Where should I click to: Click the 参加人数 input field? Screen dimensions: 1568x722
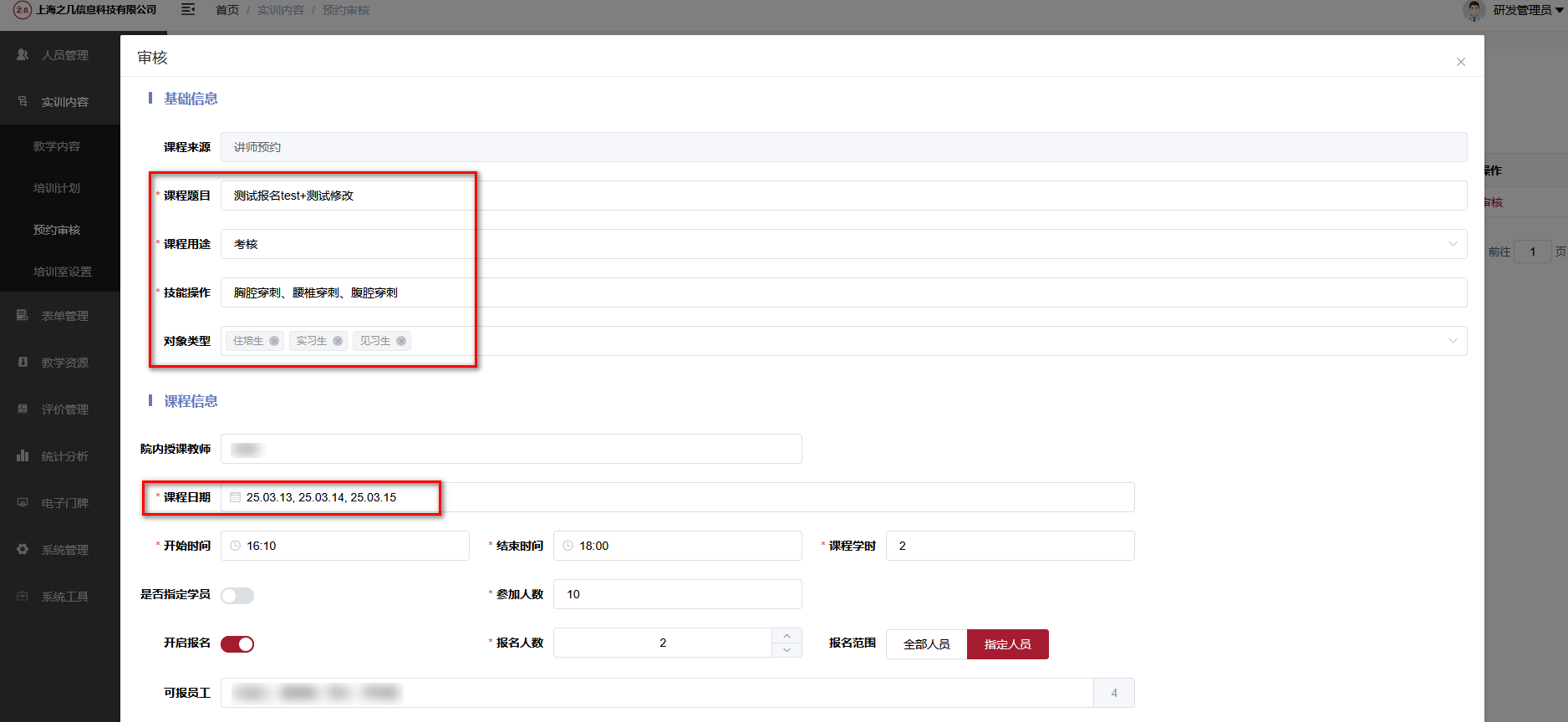[x=678, y=594]
